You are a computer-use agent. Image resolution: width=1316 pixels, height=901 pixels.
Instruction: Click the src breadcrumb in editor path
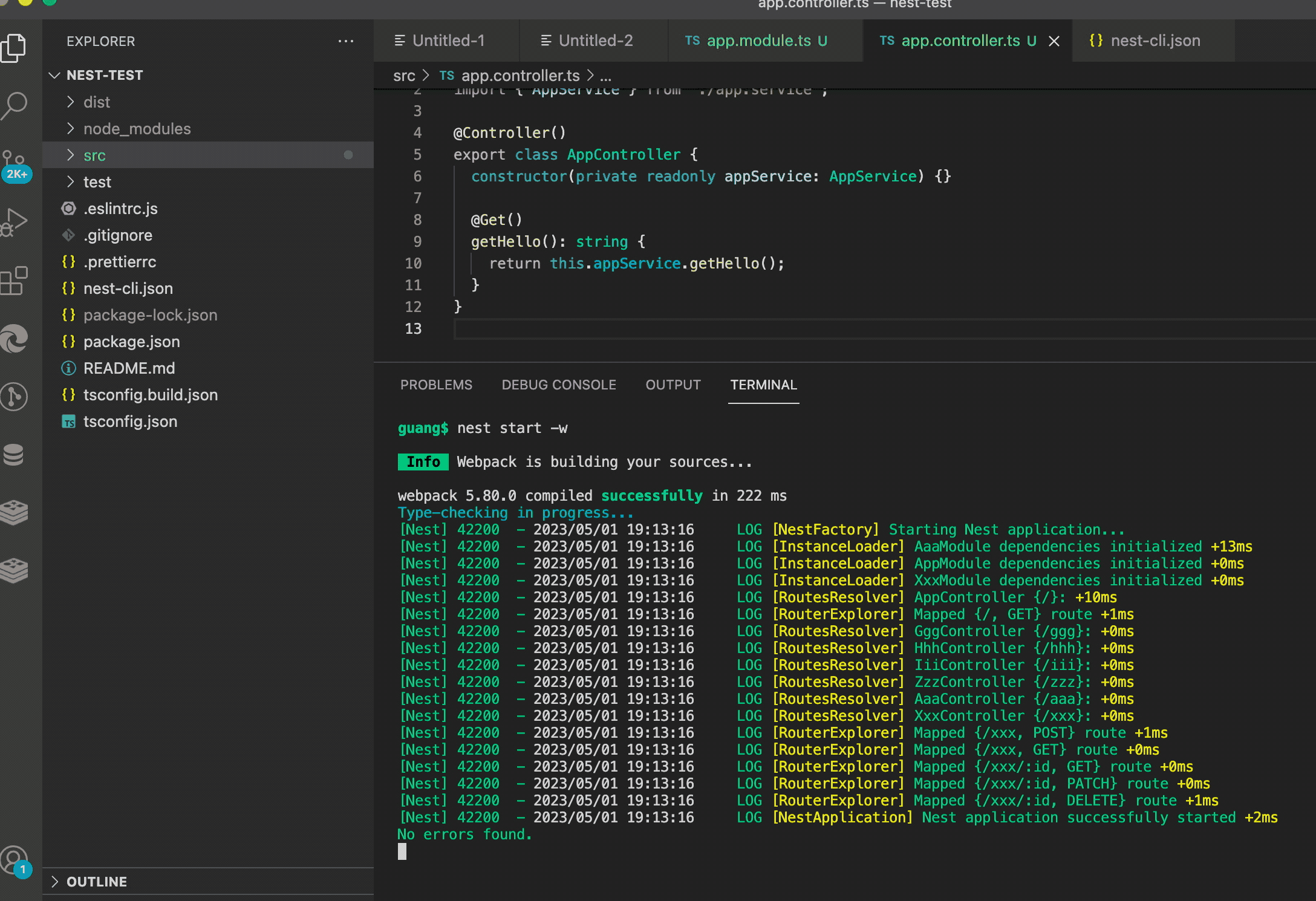pos(404,76)
